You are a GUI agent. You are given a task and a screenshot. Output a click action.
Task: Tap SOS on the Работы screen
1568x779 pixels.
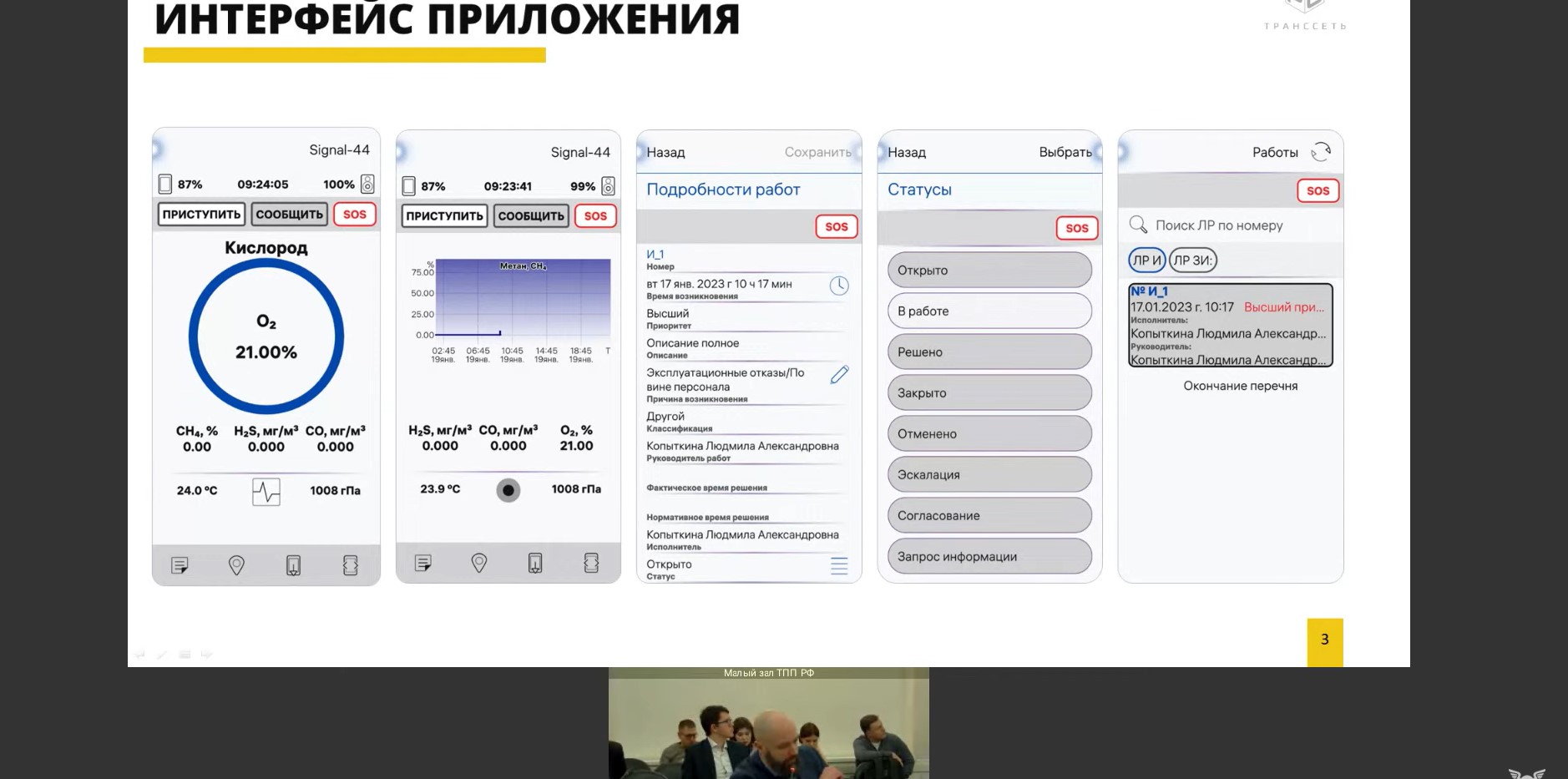[1318, 191]
